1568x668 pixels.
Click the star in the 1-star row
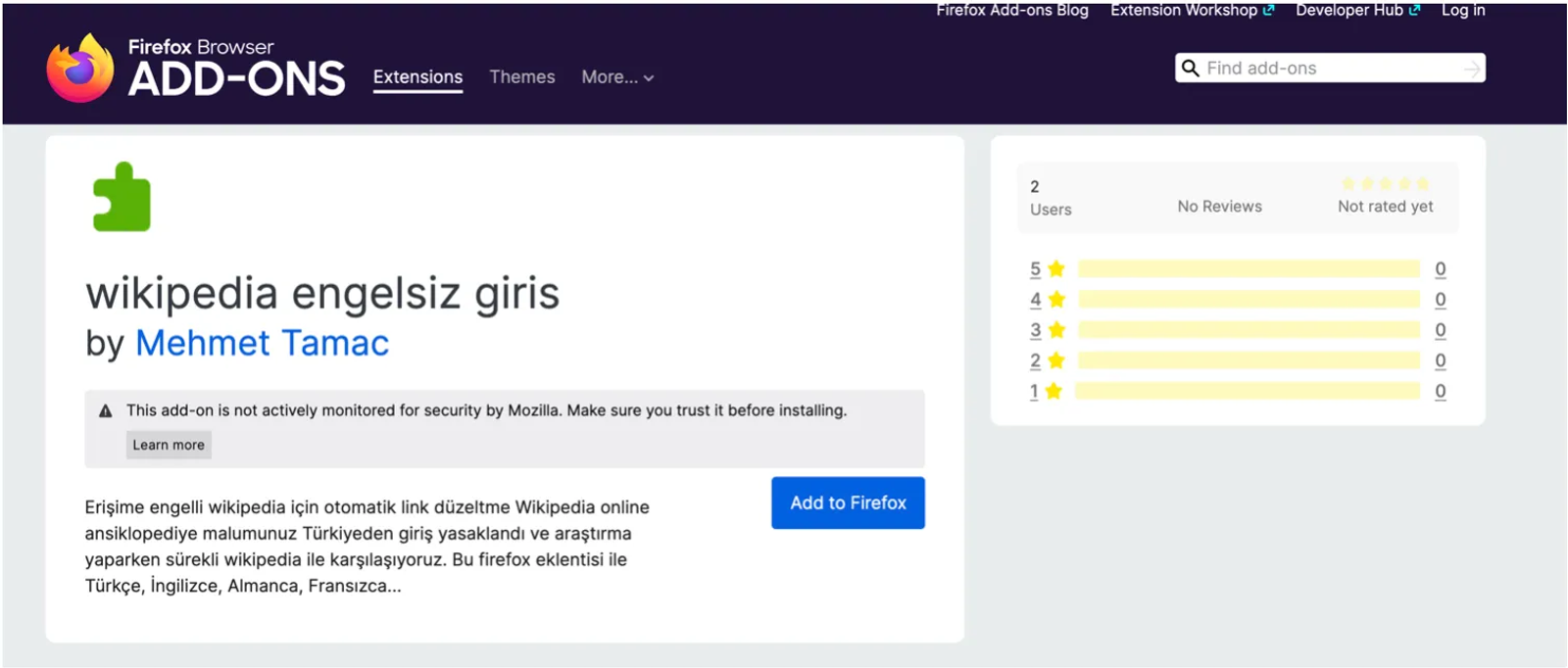pos(1053,391)
